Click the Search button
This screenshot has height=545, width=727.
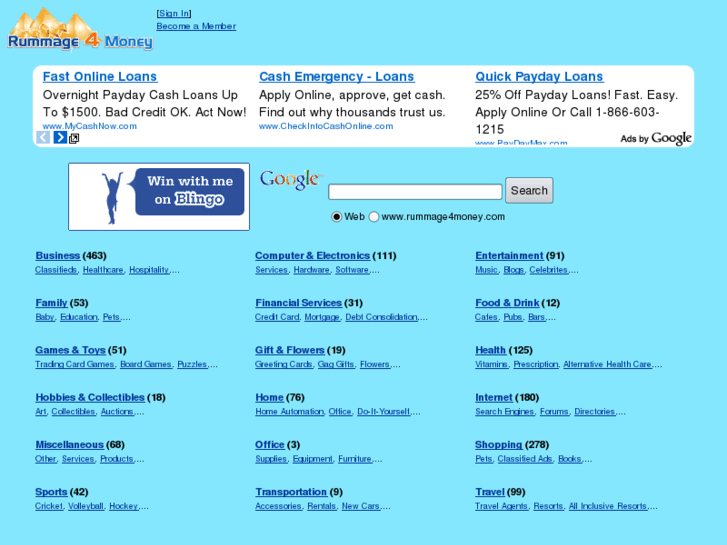click(x=529, y=191)
